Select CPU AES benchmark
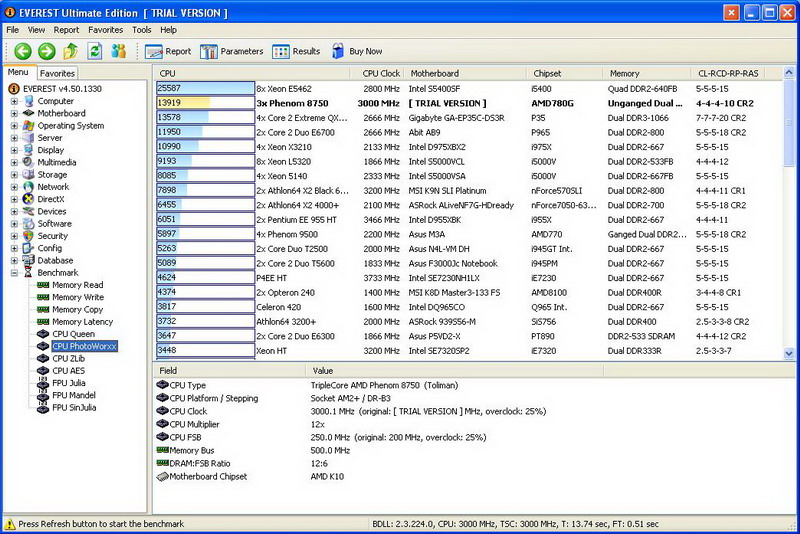The width and height of the screenshot is (800, 534). [68, 371]
